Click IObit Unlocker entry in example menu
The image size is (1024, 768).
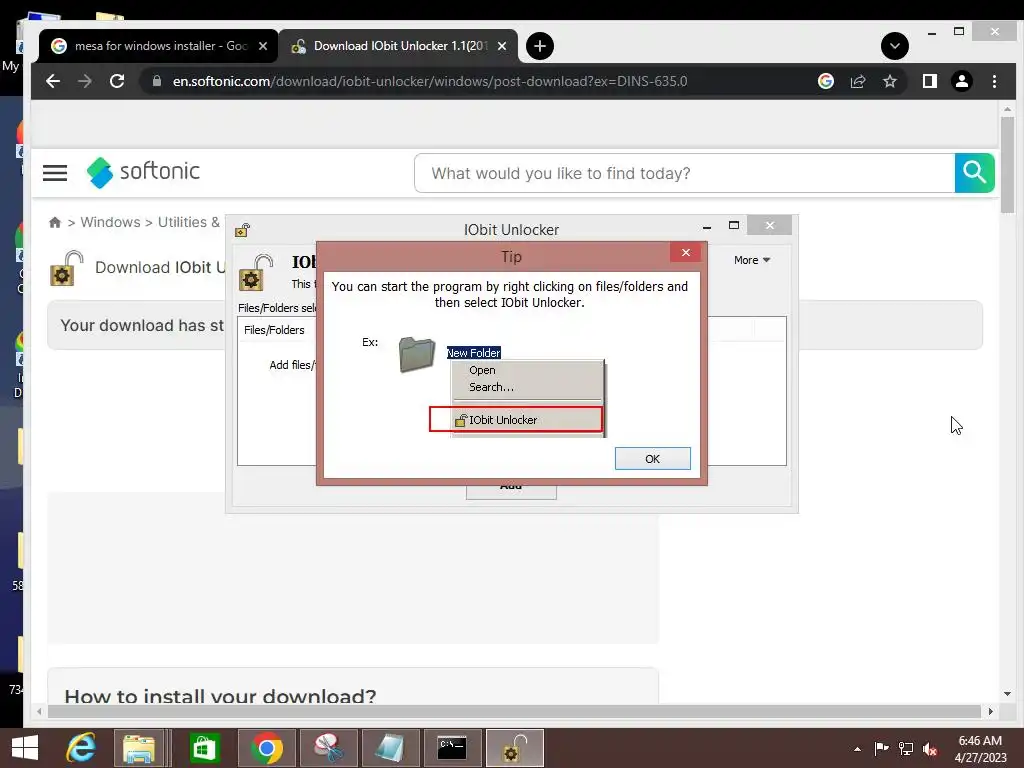[515, 420]
